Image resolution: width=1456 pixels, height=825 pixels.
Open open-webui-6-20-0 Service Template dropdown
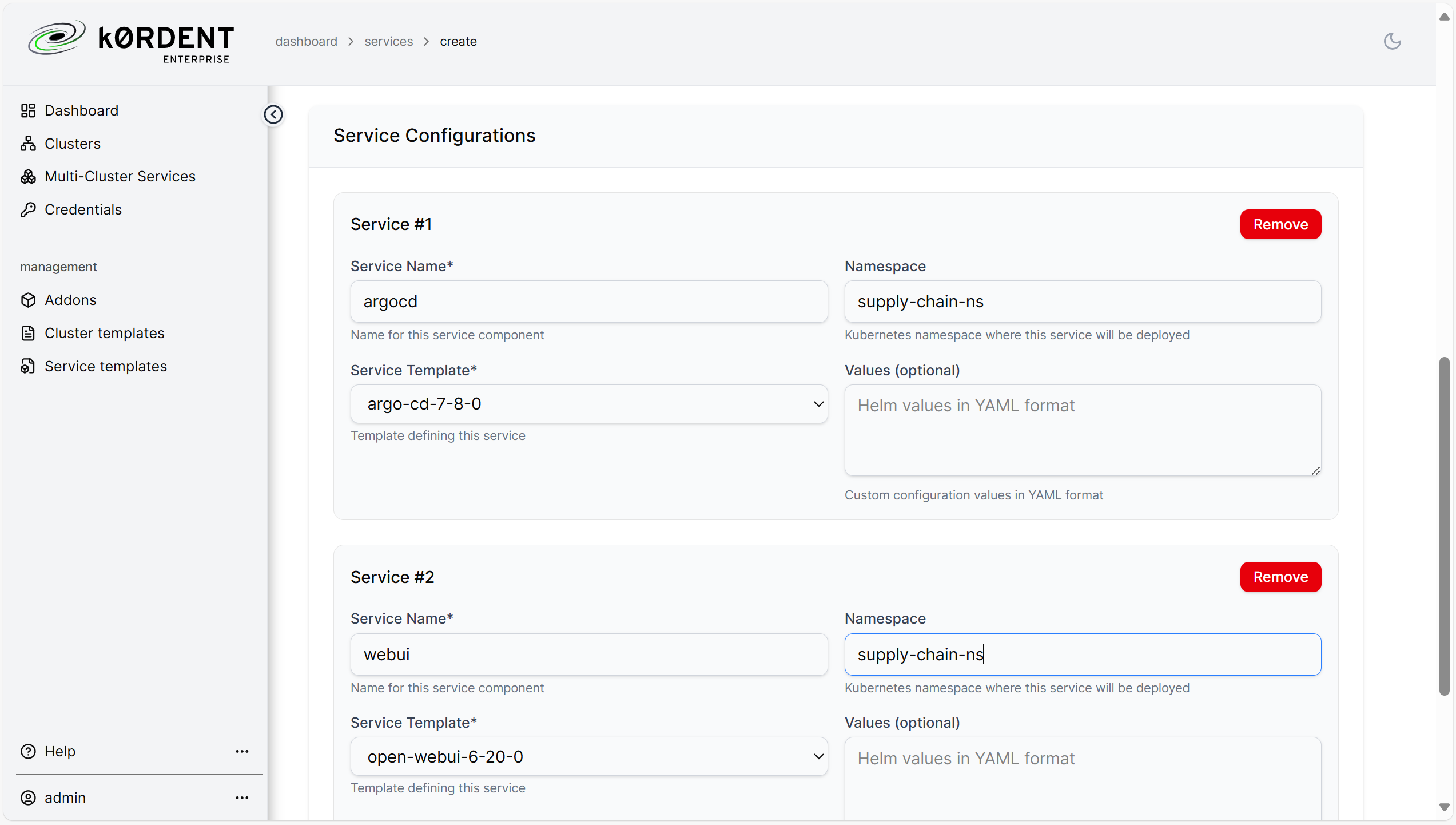pos(589,756)
